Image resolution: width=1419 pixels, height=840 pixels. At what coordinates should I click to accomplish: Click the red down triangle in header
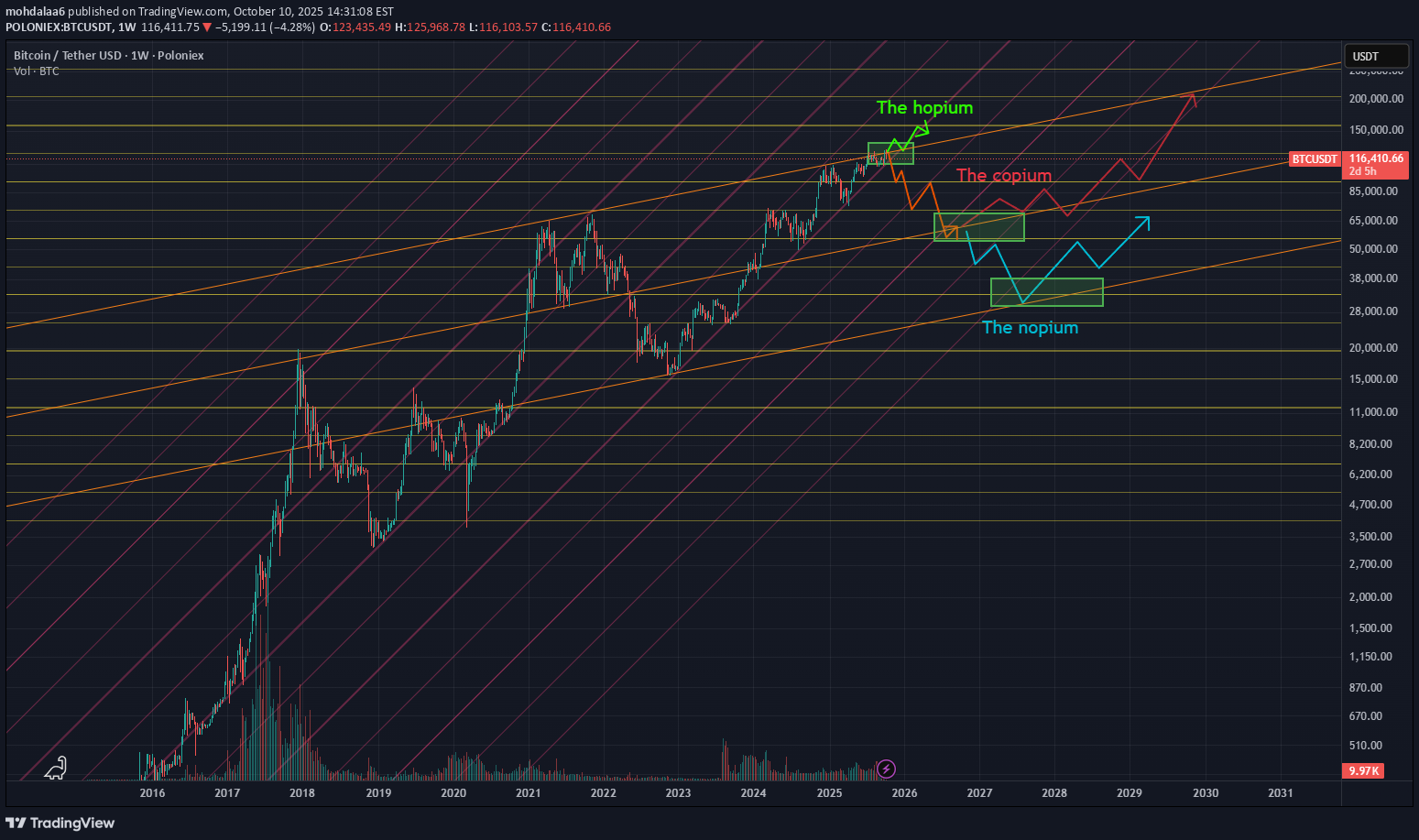tap(207, 27)
